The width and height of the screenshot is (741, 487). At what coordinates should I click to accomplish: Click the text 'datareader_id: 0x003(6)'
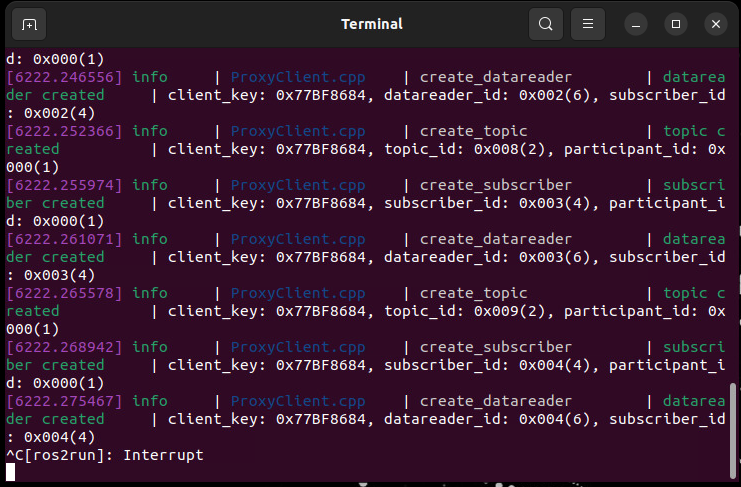coord(487,257)
